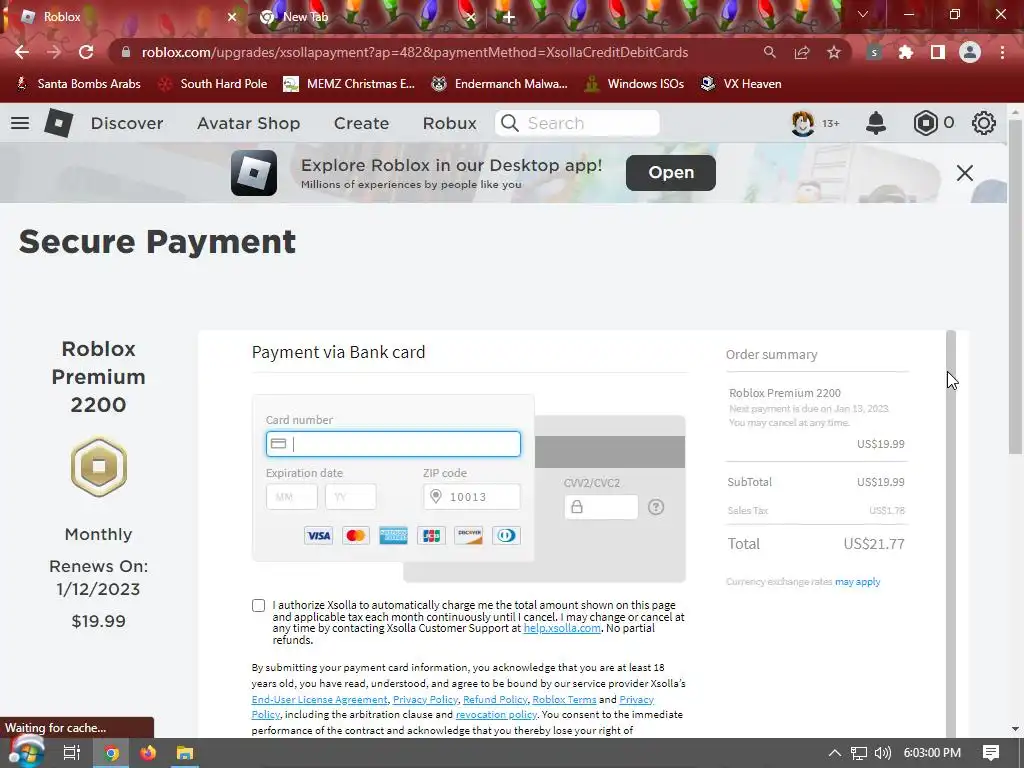The width and height of the screenshot is (1024, 768).
Task: Switch to the New Tab browser tab
Action: (366, 17)
